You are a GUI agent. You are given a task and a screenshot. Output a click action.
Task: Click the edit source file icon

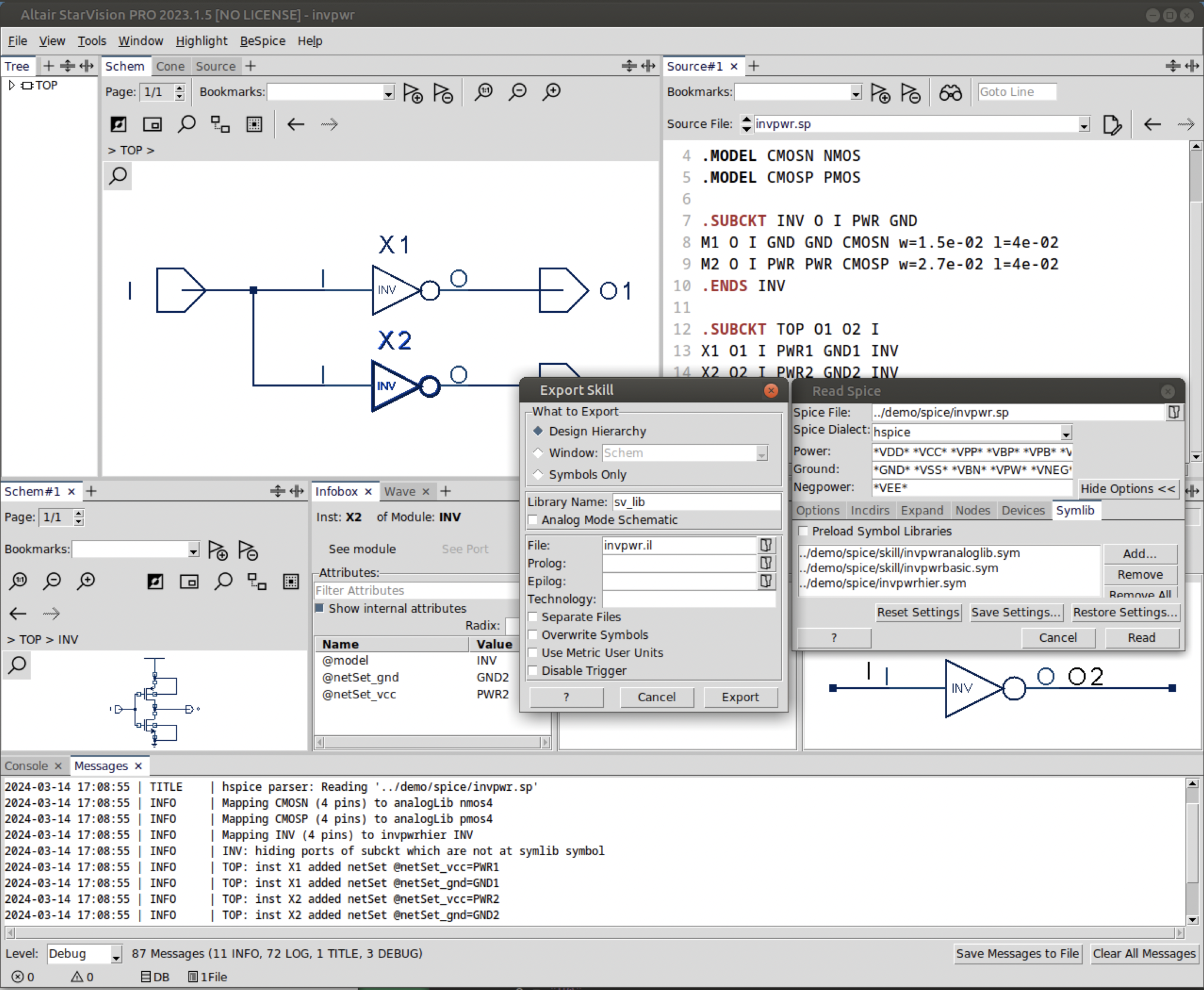tap(1112, 124)
